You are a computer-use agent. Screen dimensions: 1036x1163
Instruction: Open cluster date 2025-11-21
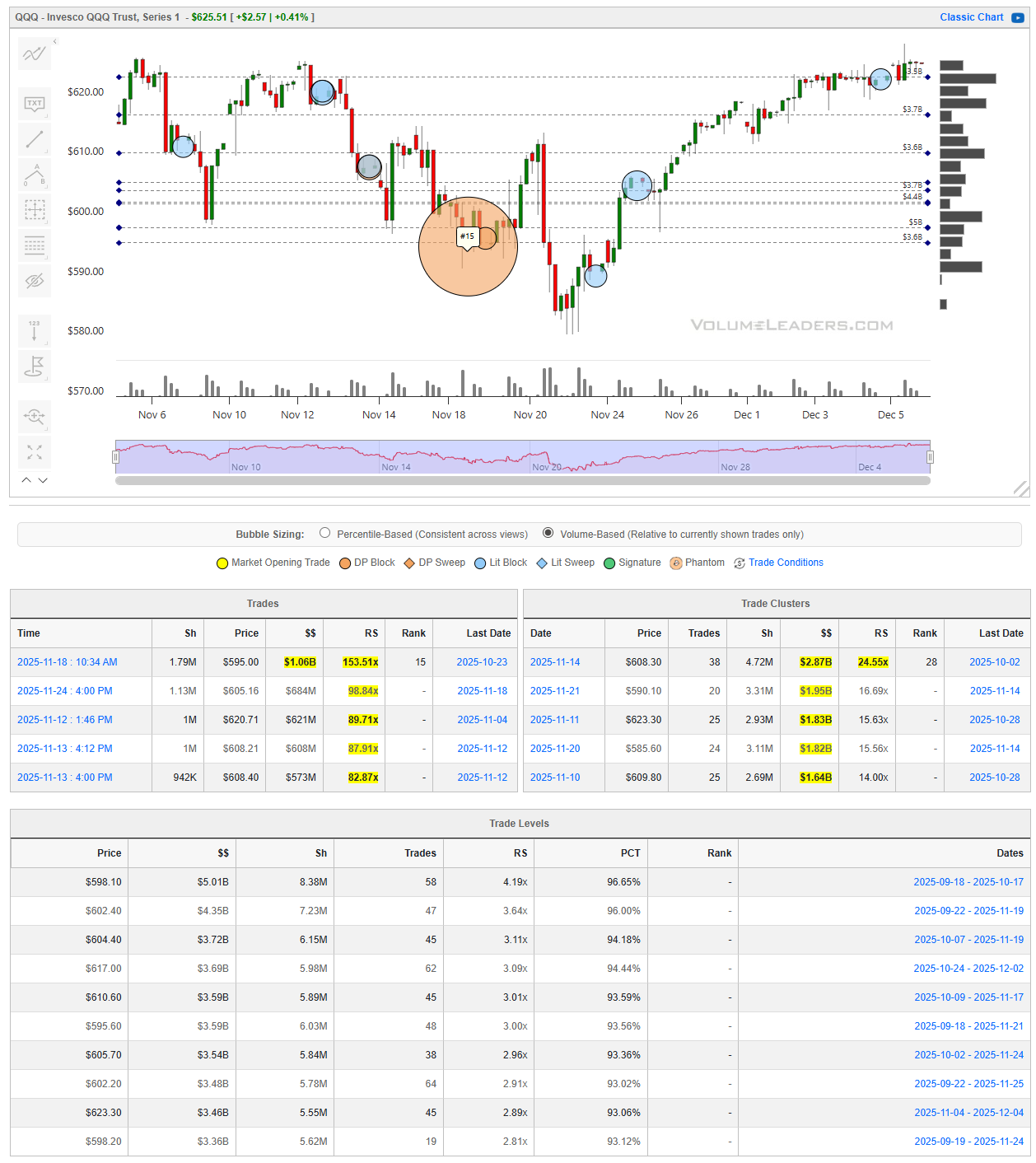[x=555, y=691]
